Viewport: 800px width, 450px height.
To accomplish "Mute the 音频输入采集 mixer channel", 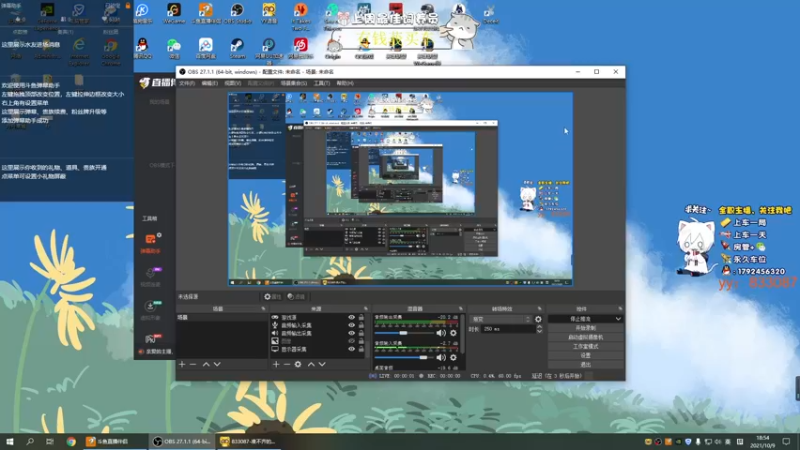I will (x=441, y=358).
